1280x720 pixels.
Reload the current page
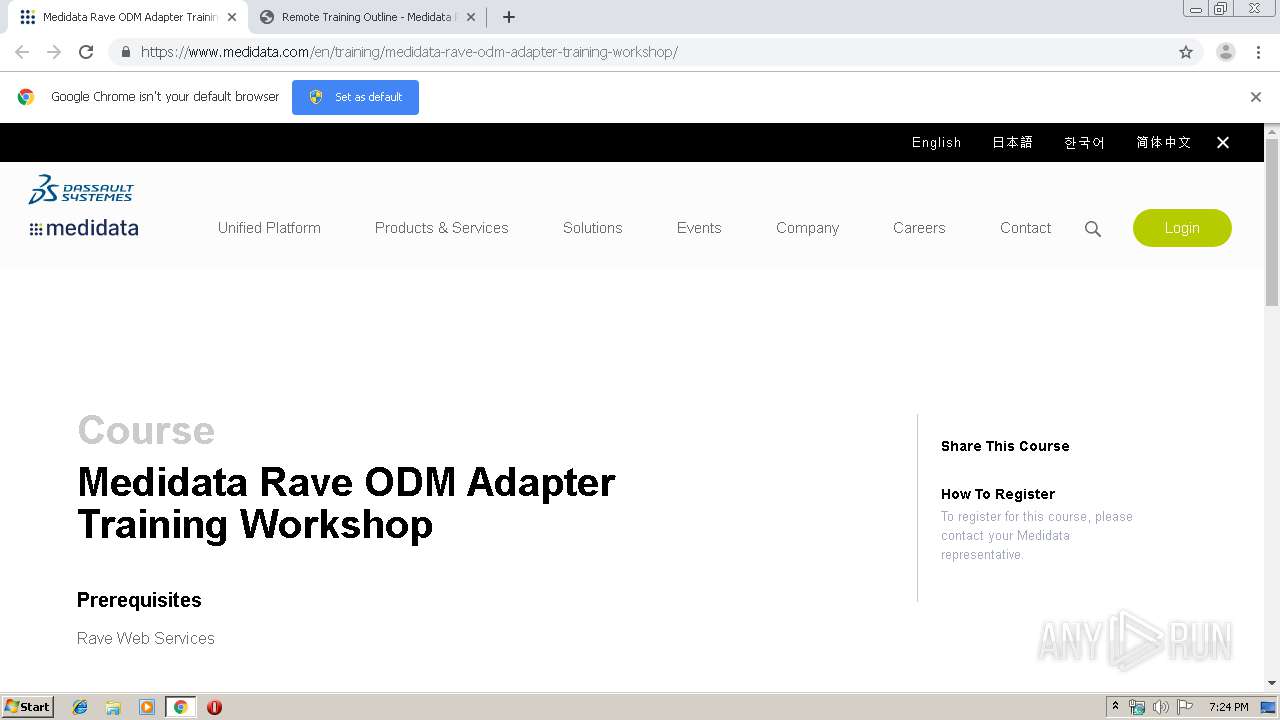pyautogui.click(x=86, y=52)
